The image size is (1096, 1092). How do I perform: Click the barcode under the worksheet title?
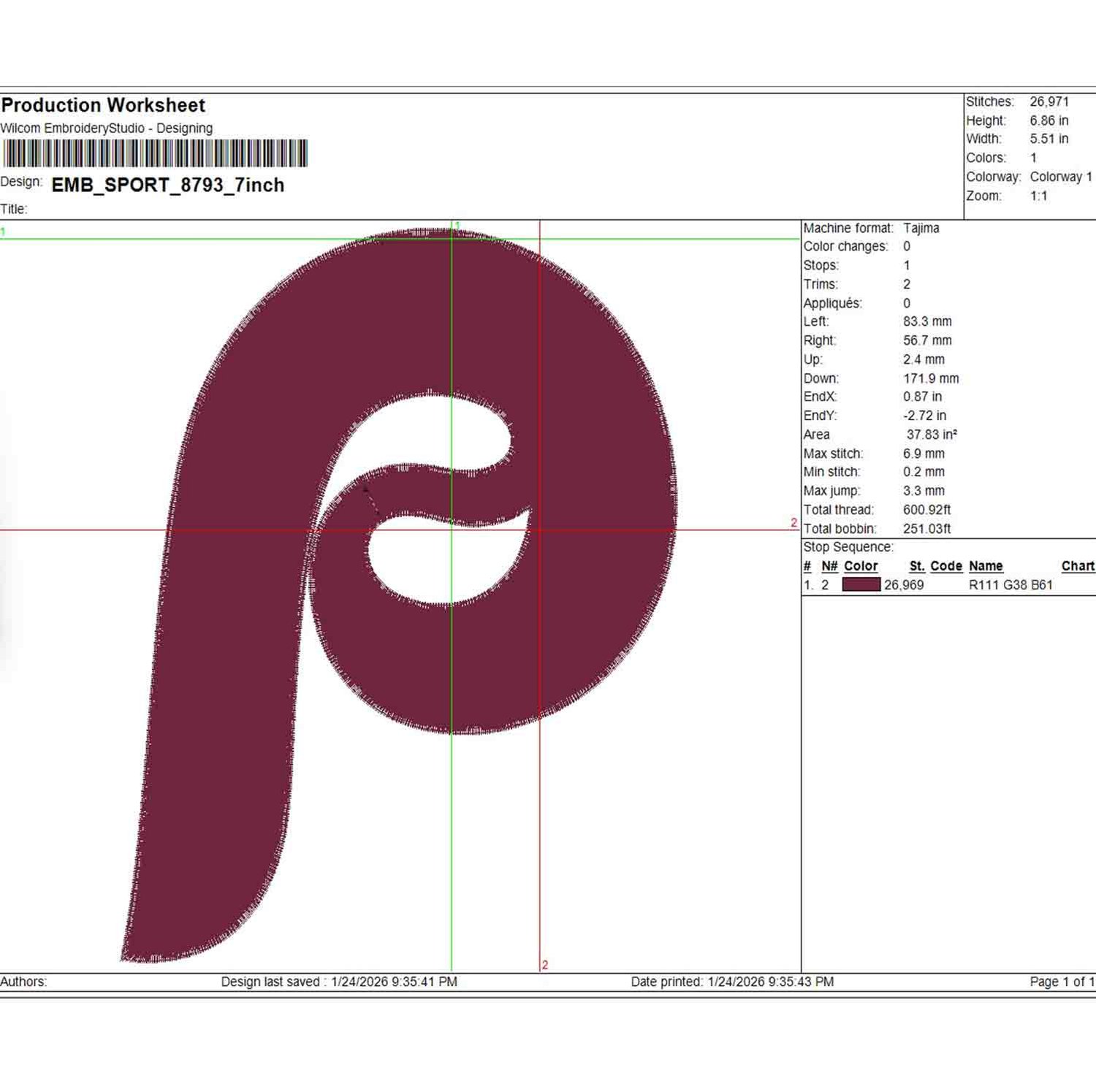[155, 153]
